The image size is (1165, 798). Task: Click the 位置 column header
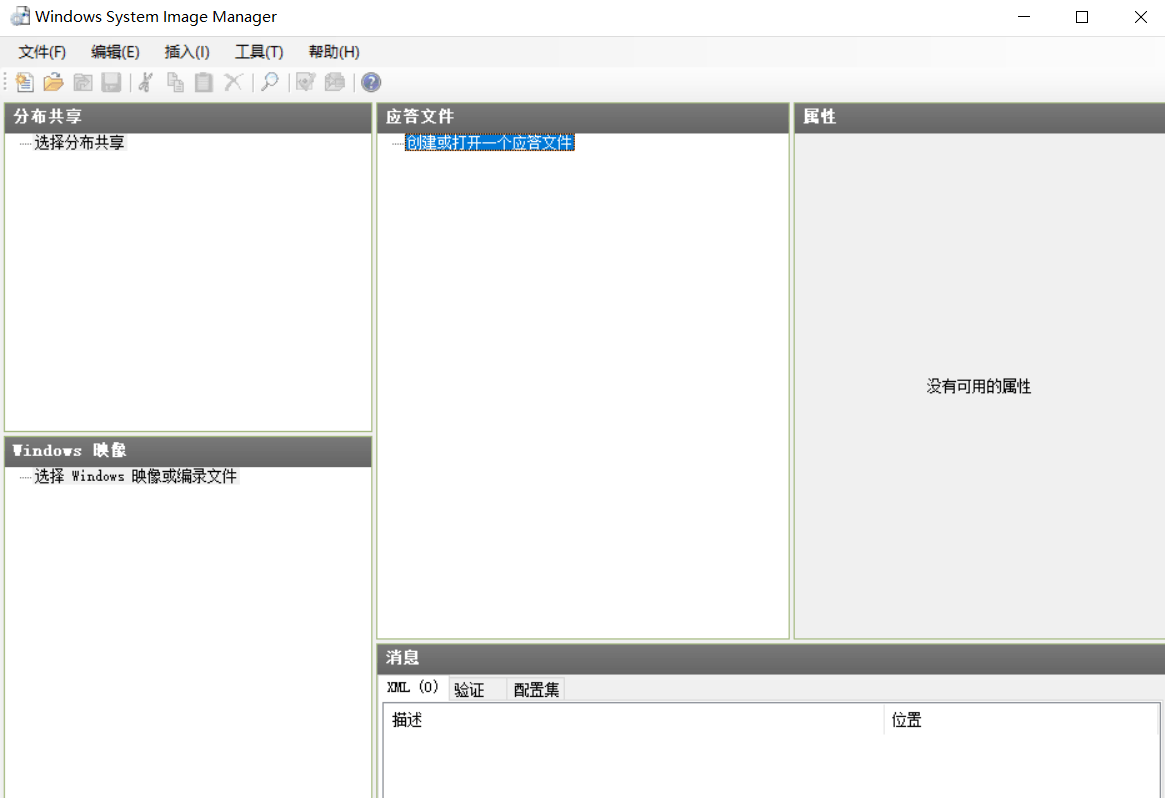(x=1022, y=720)
